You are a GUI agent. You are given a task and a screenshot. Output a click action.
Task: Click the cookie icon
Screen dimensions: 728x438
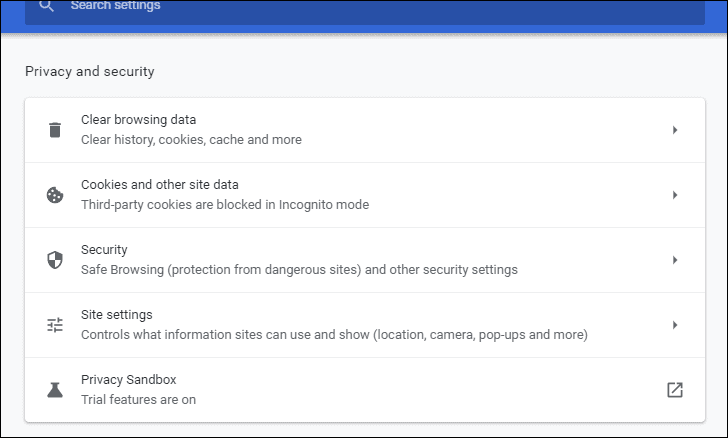tap(55, 195)
